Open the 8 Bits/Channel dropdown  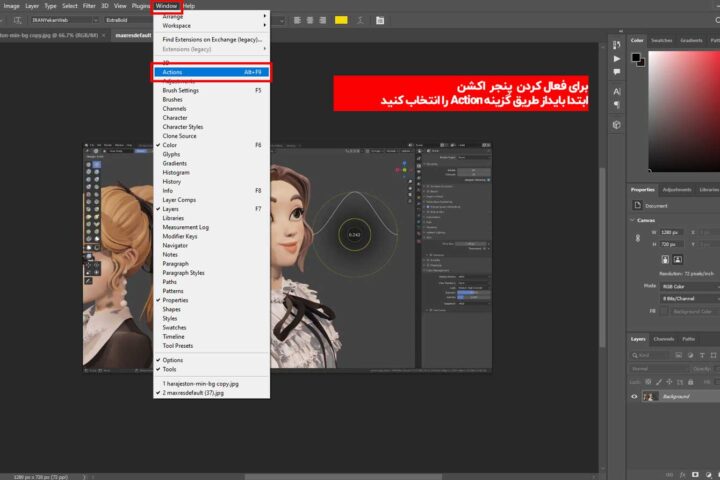click(x=690, y=299)
